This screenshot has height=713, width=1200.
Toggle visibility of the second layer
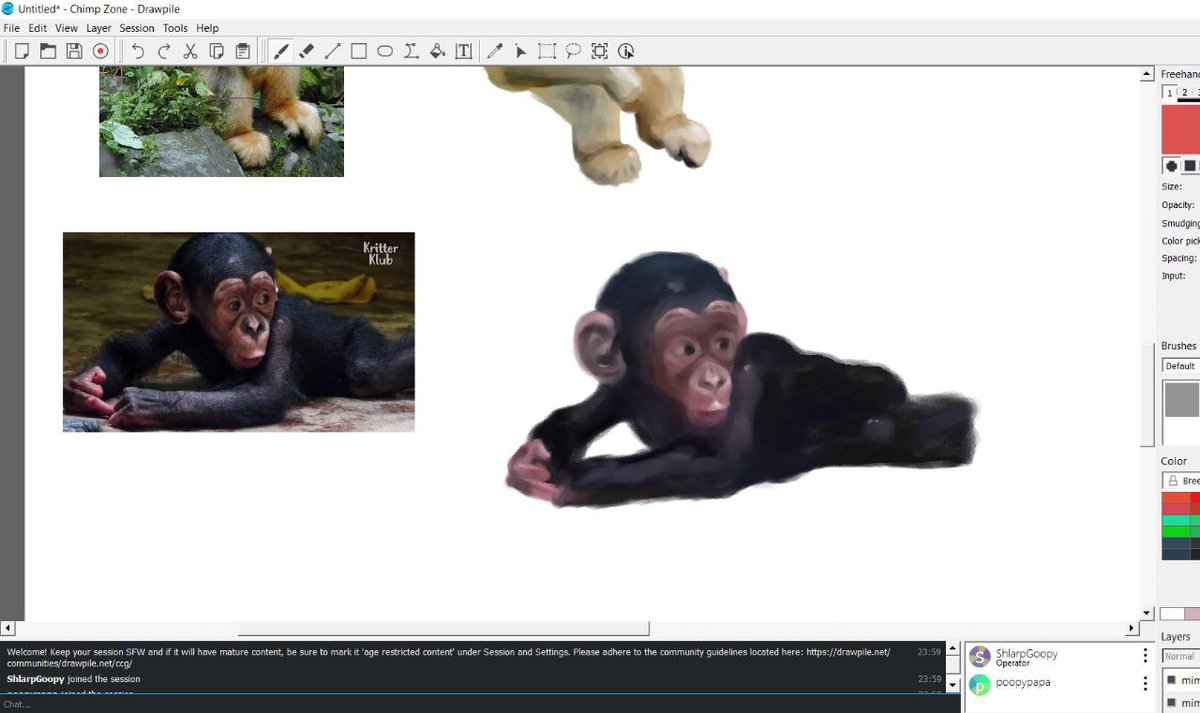pos(1171,704)
